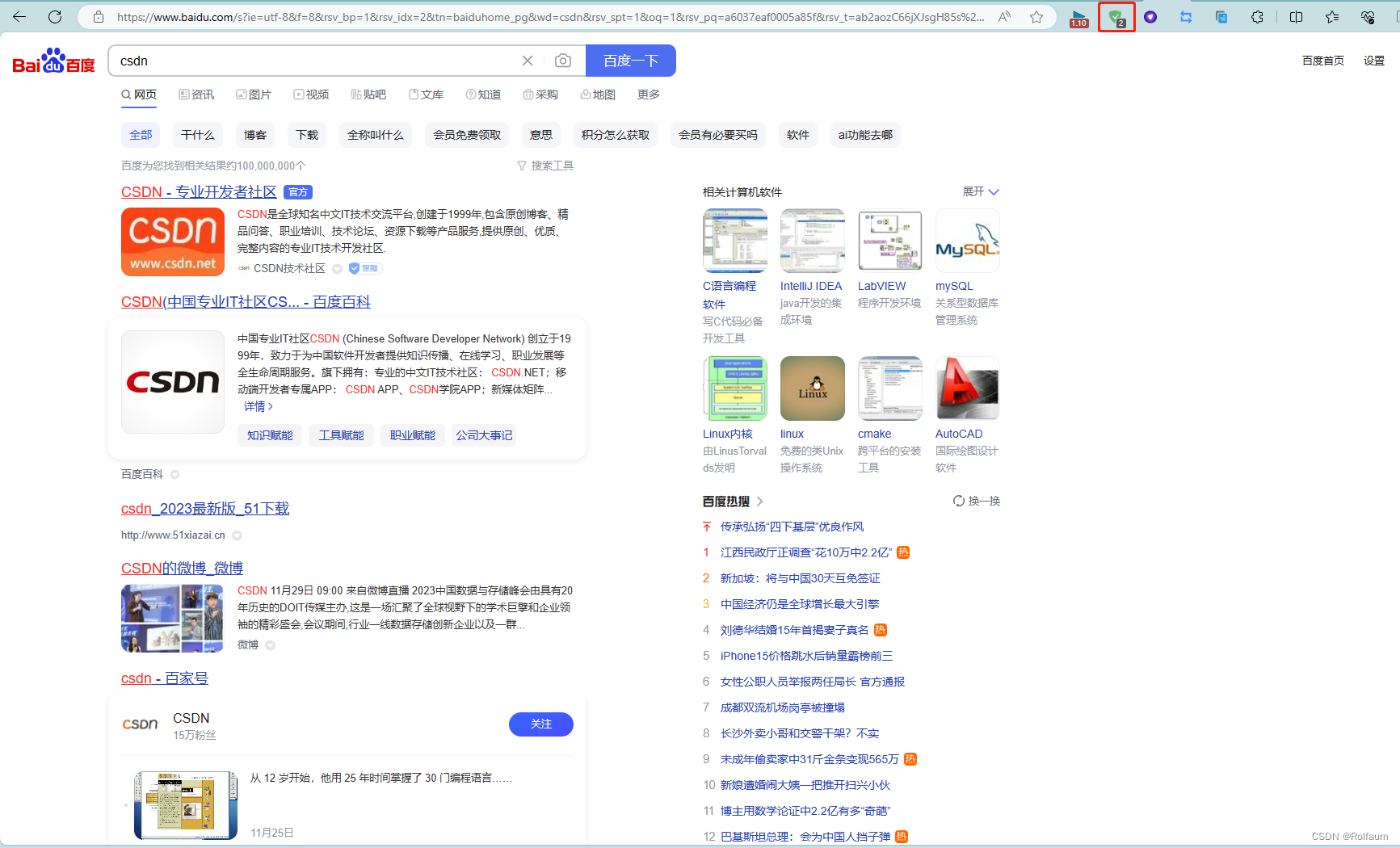The image size is (1400, 848).
Task: Open the CSDN - 专业开发者社区 result
Action: point(199,192)
